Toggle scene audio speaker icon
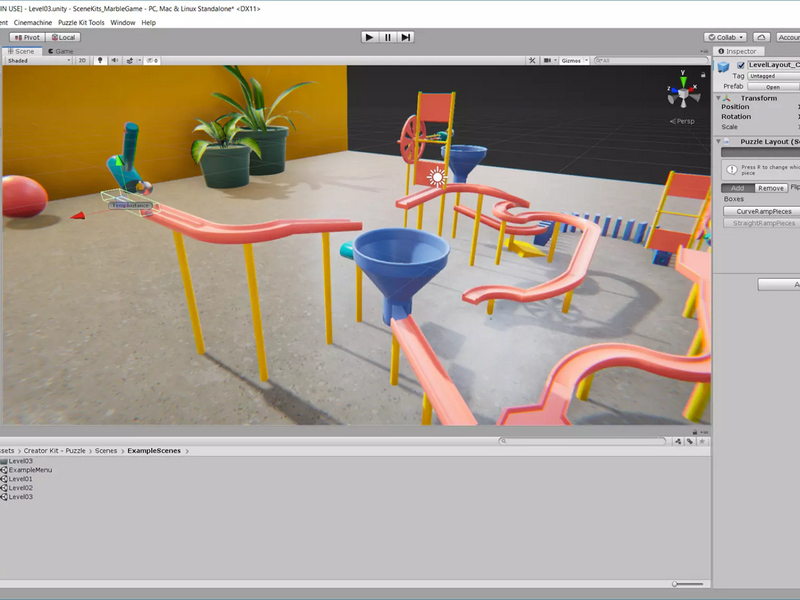This screenshot has width=800, height=600. click(x=115, y=60)
